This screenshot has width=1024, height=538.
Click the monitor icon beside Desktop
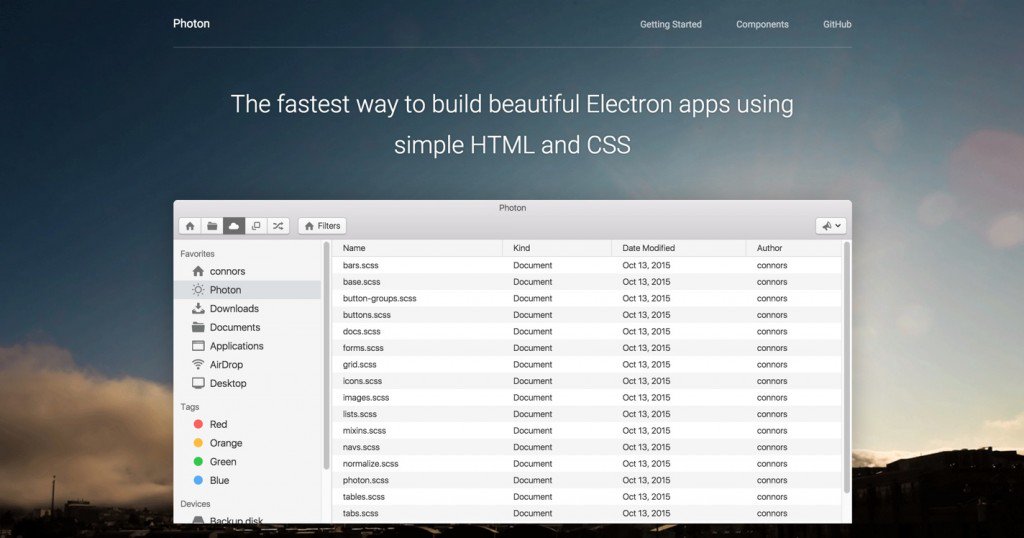click(198, 383)
